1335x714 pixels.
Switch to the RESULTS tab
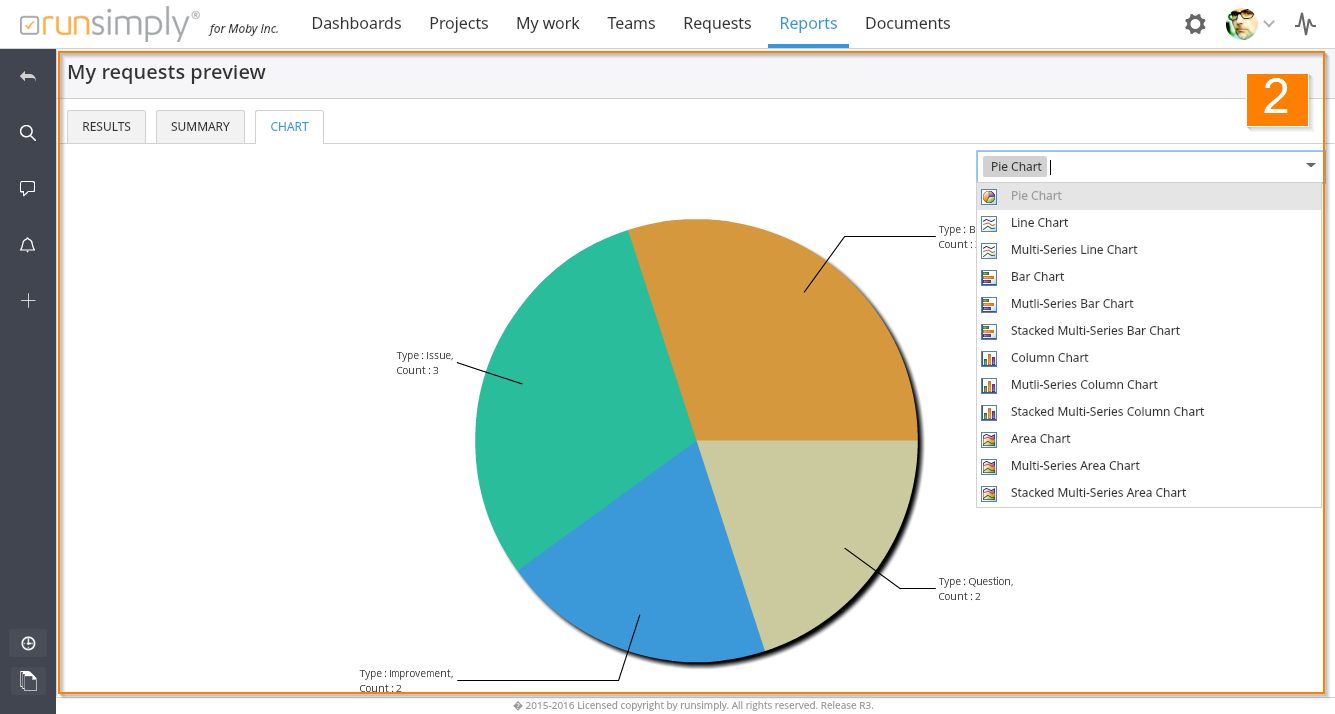click(x=106, y=127)
